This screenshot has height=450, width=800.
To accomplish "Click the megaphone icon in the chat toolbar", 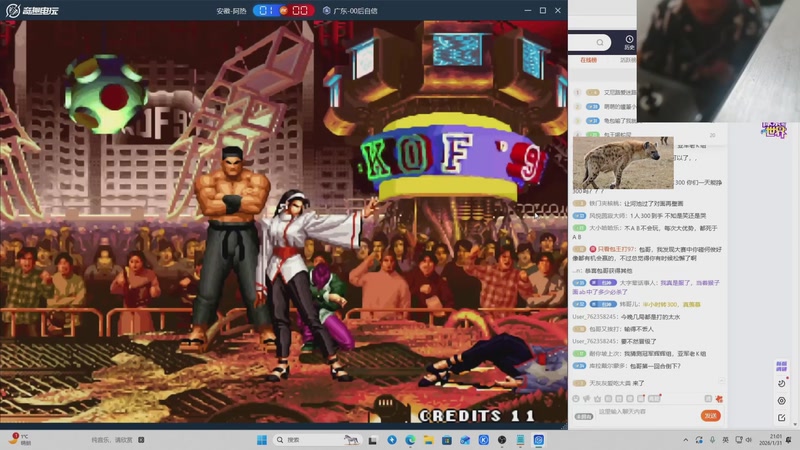I will point(587,398).
